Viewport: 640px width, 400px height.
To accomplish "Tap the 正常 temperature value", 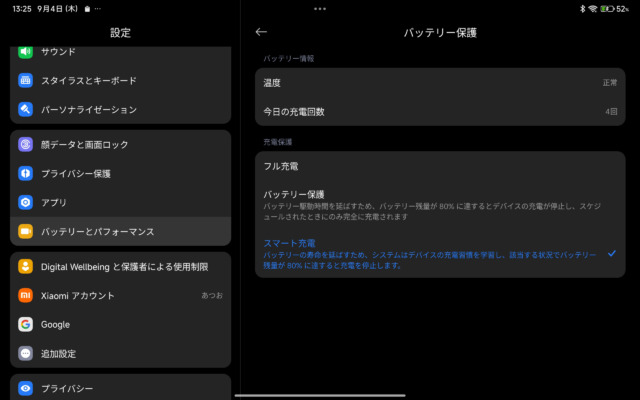I will pyautogui.click(x=610, y=83).
